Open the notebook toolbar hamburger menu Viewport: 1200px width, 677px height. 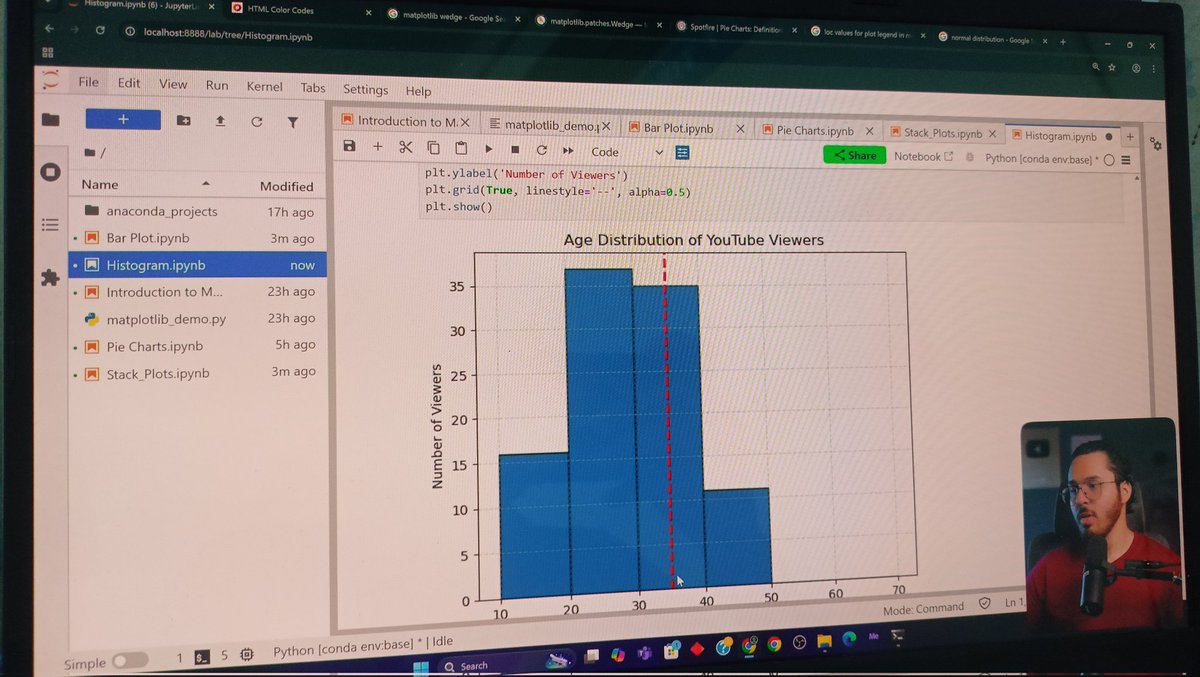click(x=1126, y=160)
